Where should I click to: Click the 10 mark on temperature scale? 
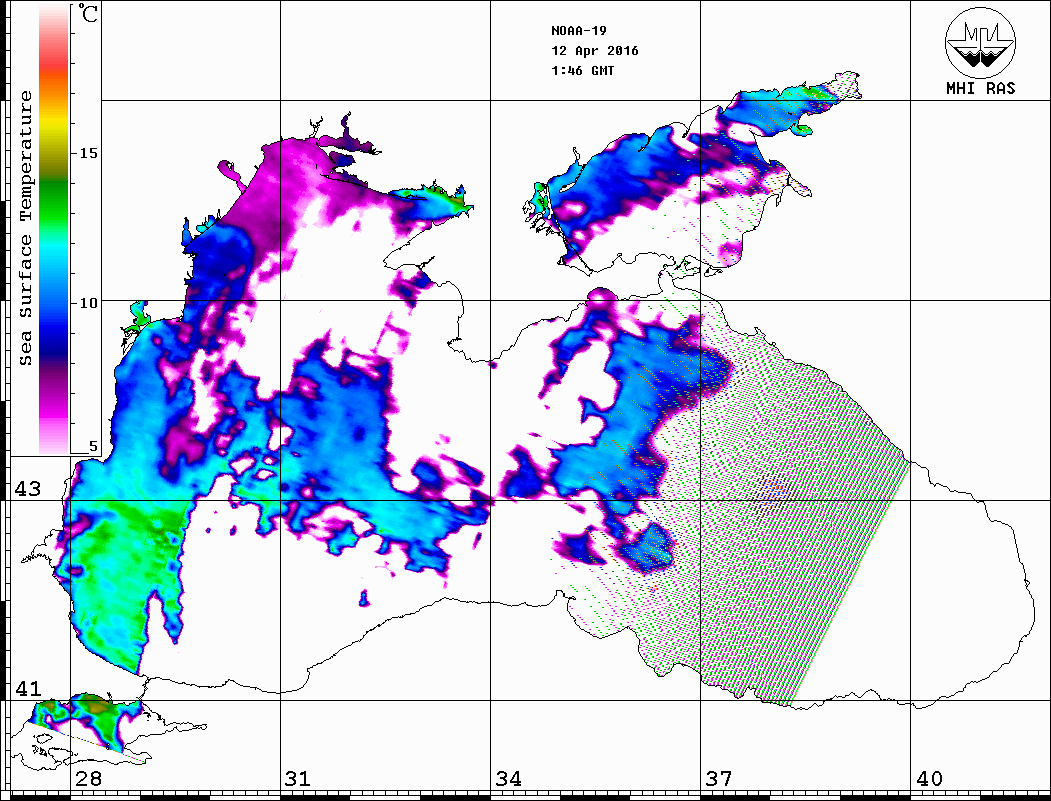[x=88, y=303]
